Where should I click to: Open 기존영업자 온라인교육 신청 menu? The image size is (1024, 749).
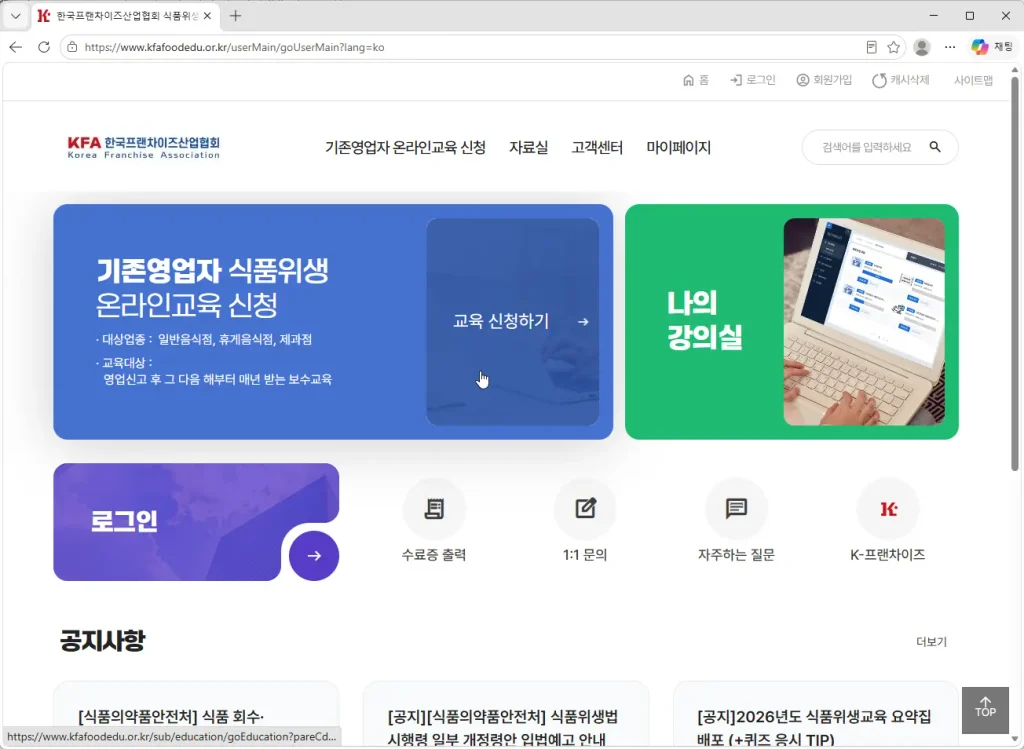(406, 148)
